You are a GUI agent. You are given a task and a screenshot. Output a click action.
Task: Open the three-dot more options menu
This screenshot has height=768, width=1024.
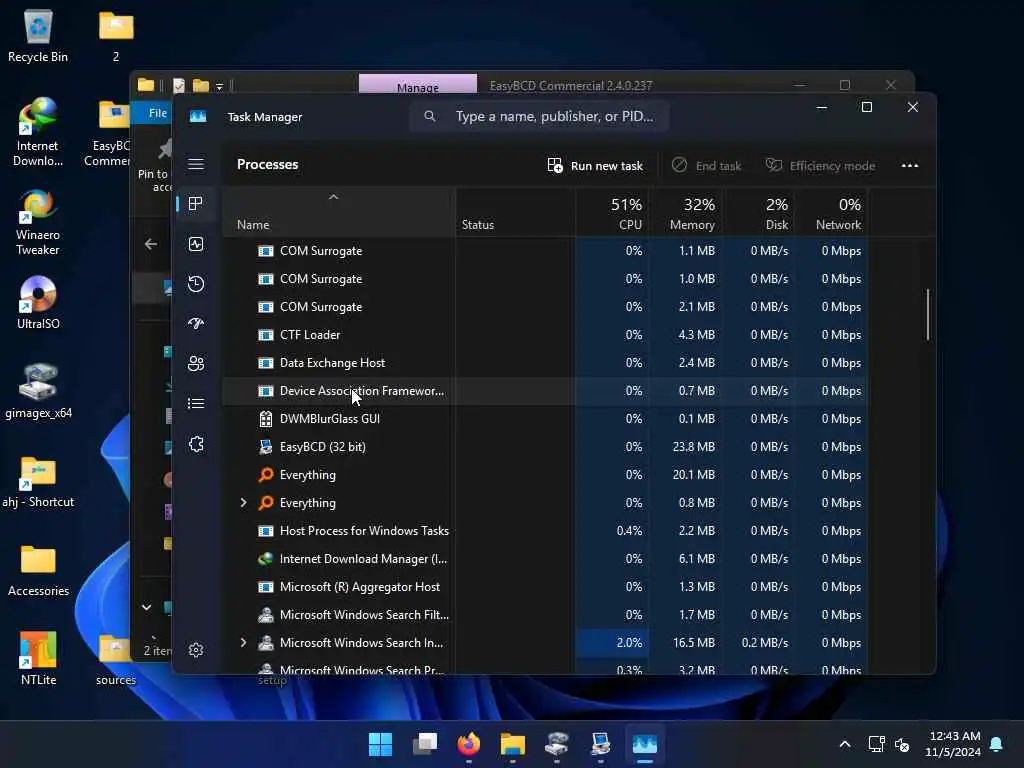pyautogui.click(x=910, y=165)
